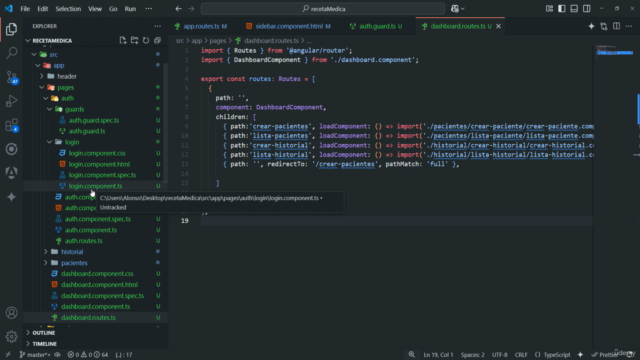Open the Accounts menu icon
This screenshot has height=360, width=640.
tap(11, 313)
